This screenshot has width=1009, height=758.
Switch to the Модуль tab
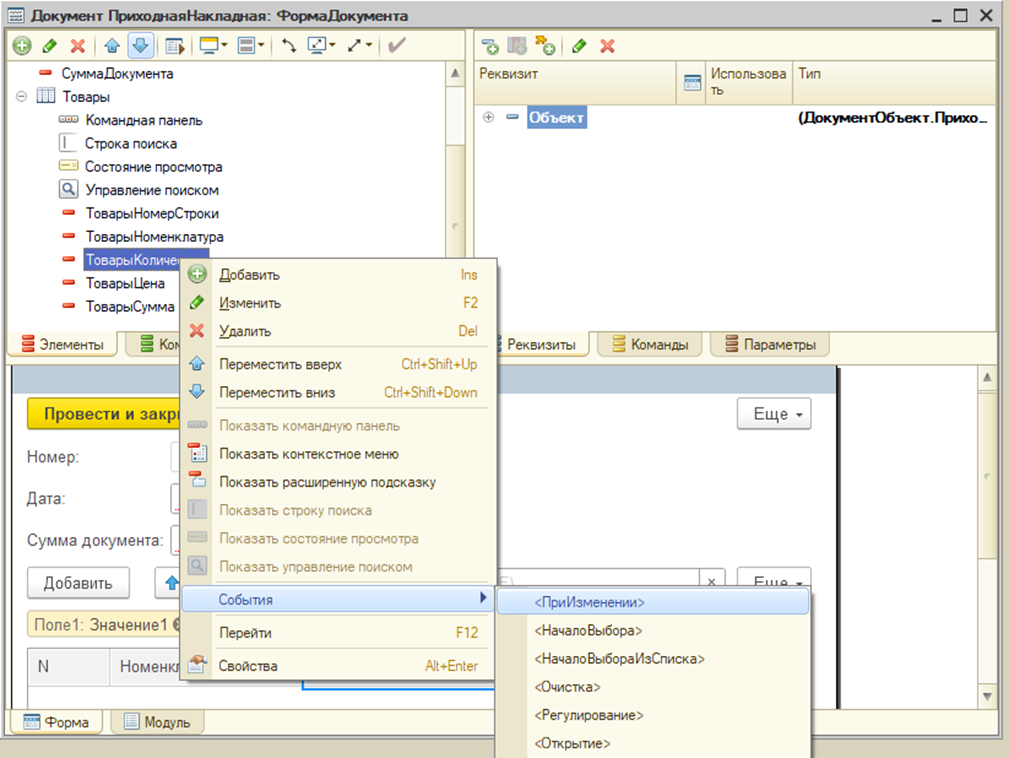[x=158, y=722]
